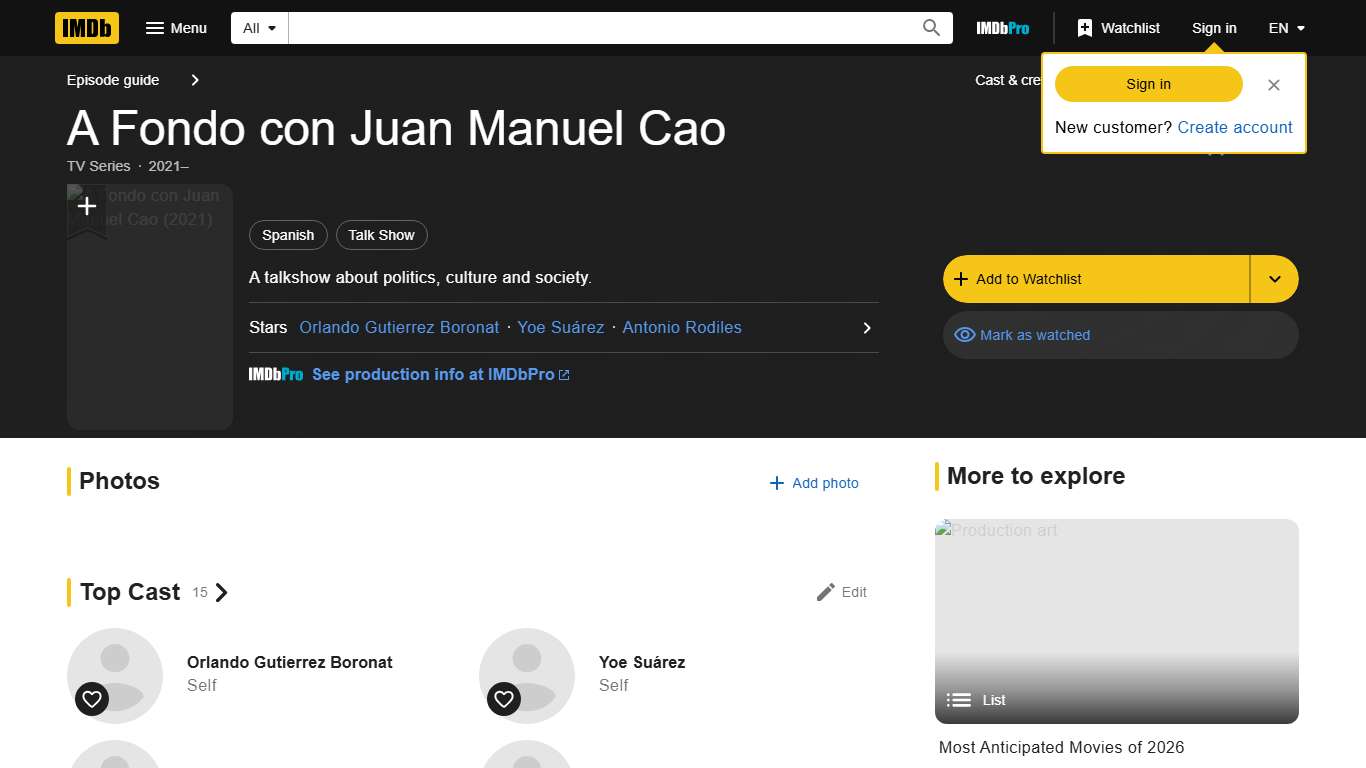Expand the Add to Watchlist options chevron
The width and height of the screenshot is (1366, 768).
(x=1274, y=279)
